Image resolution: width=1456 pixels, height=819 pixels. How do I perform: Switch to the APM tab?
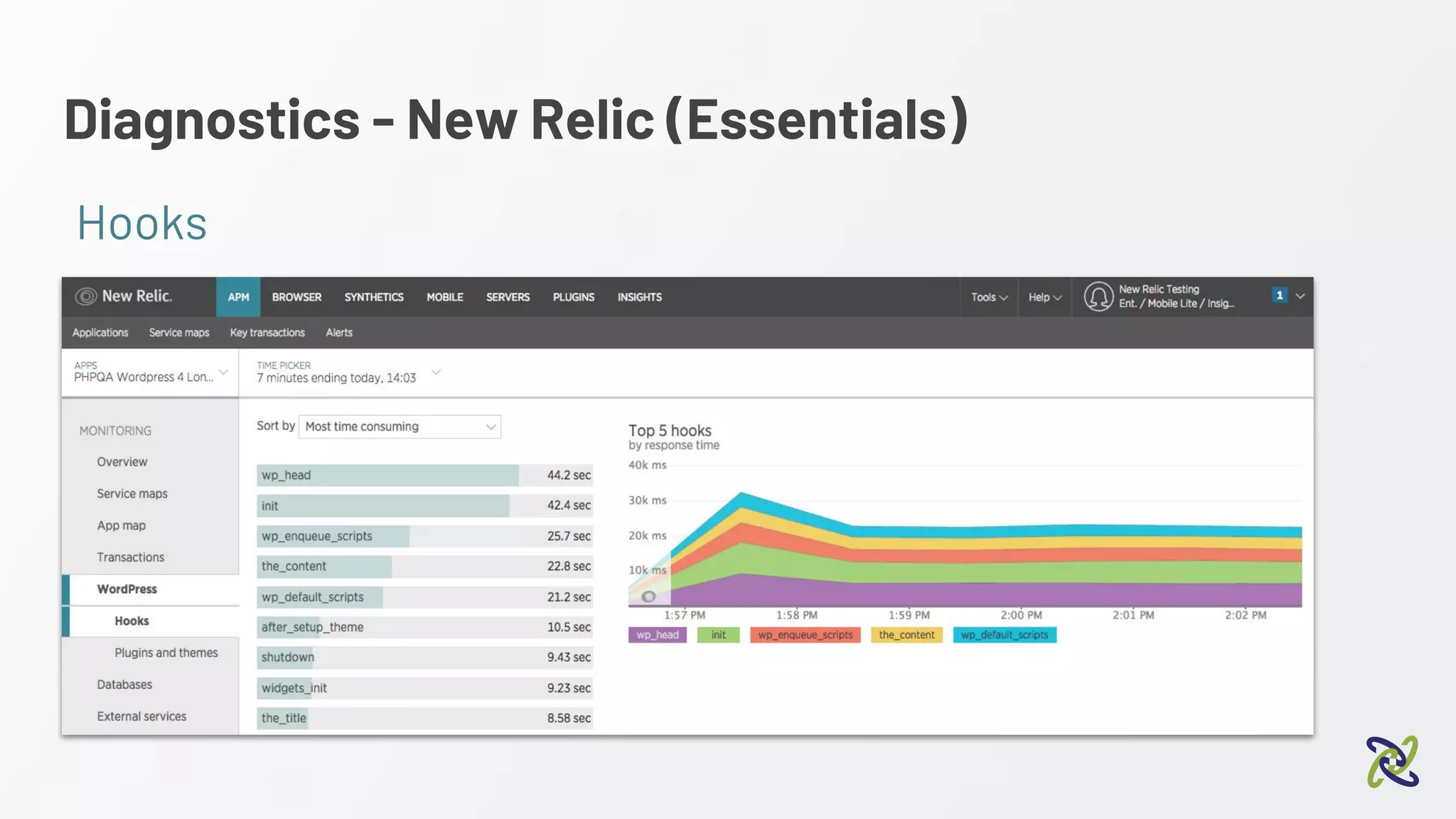[238, 297]
